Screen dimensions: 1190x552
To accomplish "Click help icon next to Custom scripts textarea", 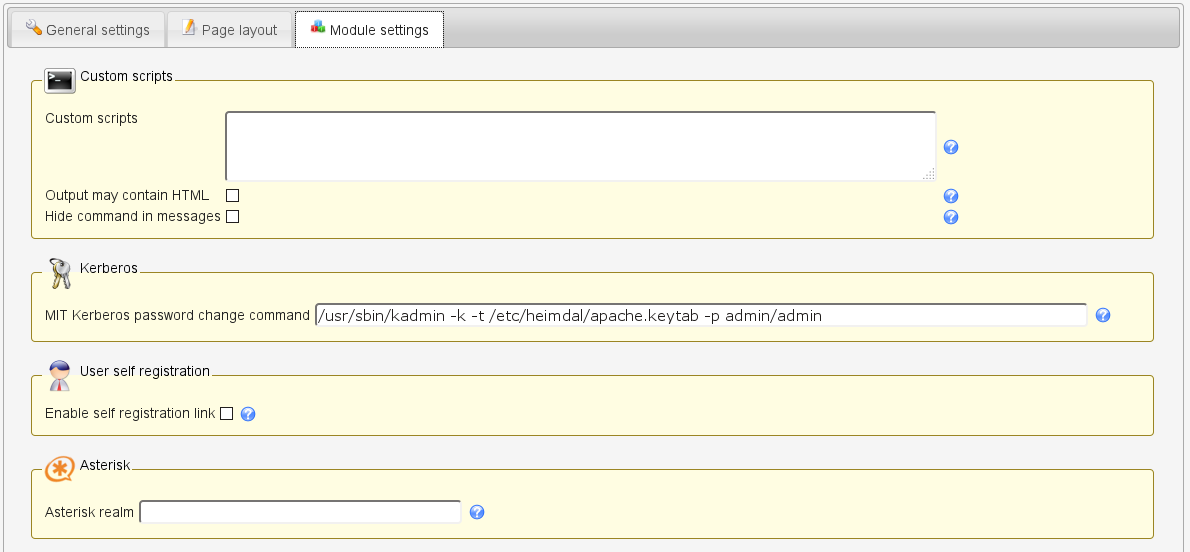I will pos(951,147).
